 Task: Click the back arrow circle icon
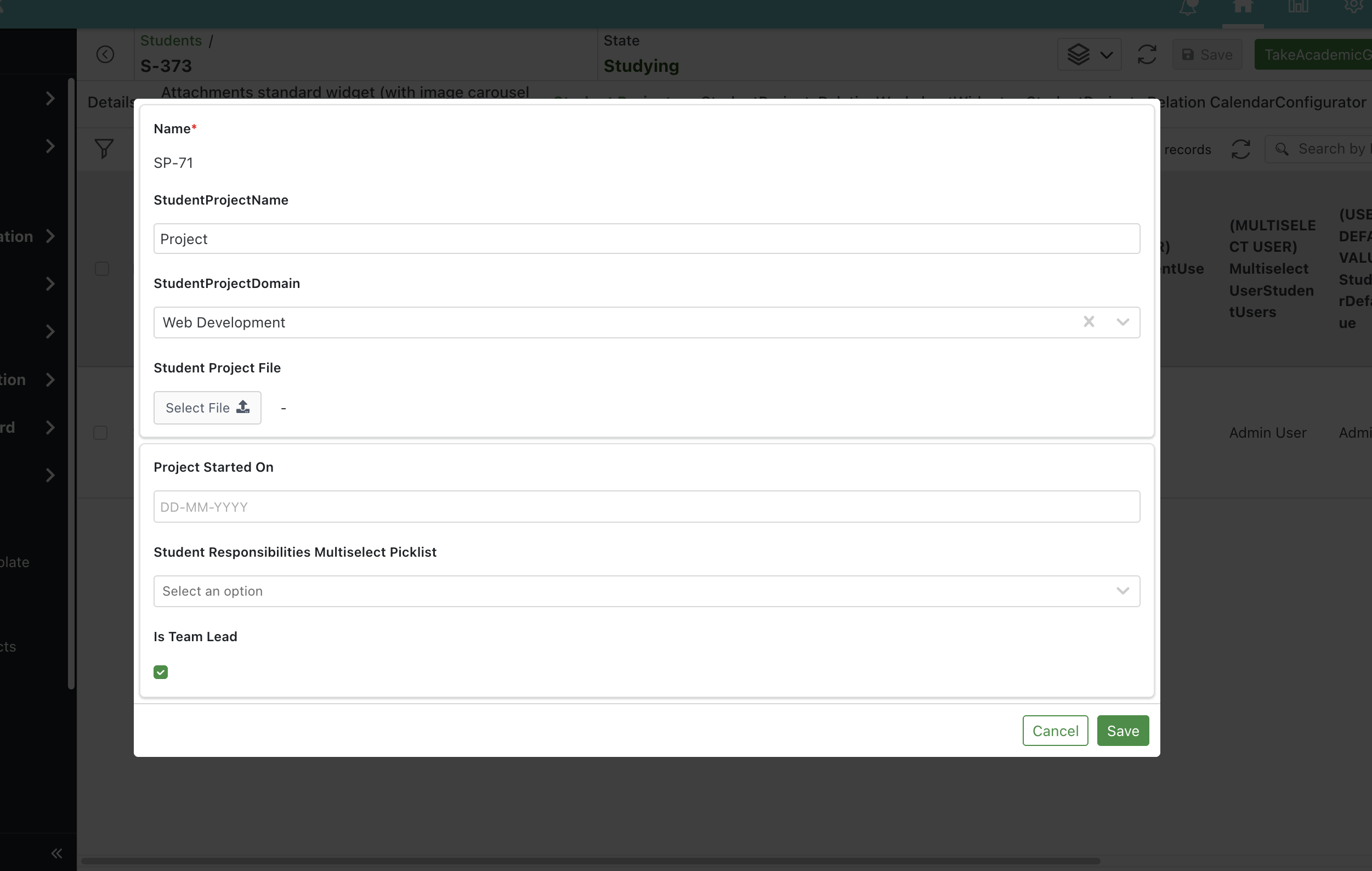coord(105,54)
